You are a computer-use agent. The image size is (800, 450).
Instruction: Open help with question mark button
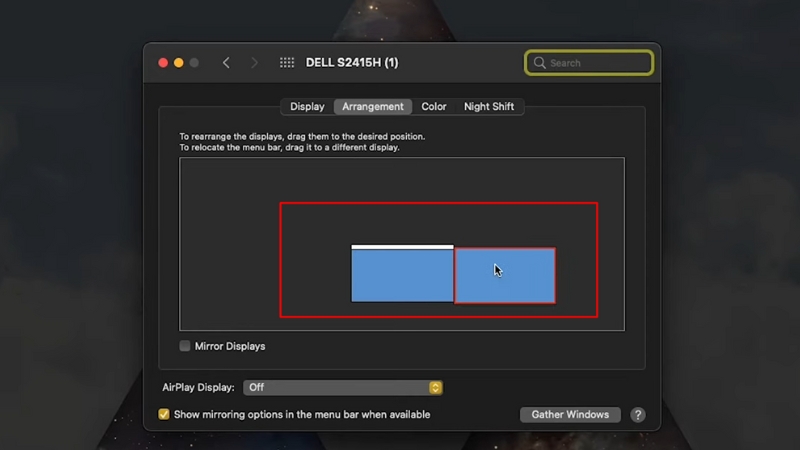(x=638, y=415)
